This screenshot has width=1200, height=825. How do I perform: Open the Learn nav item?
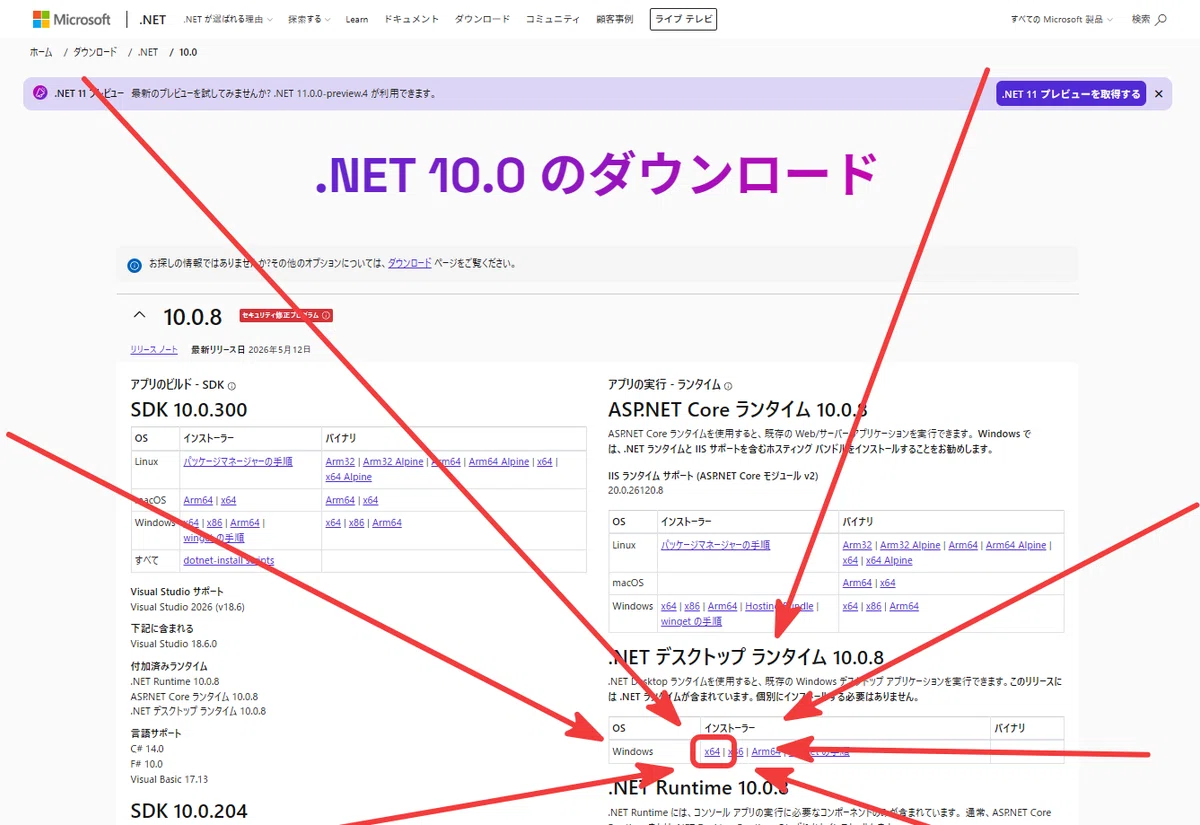[x=356, y=19]
